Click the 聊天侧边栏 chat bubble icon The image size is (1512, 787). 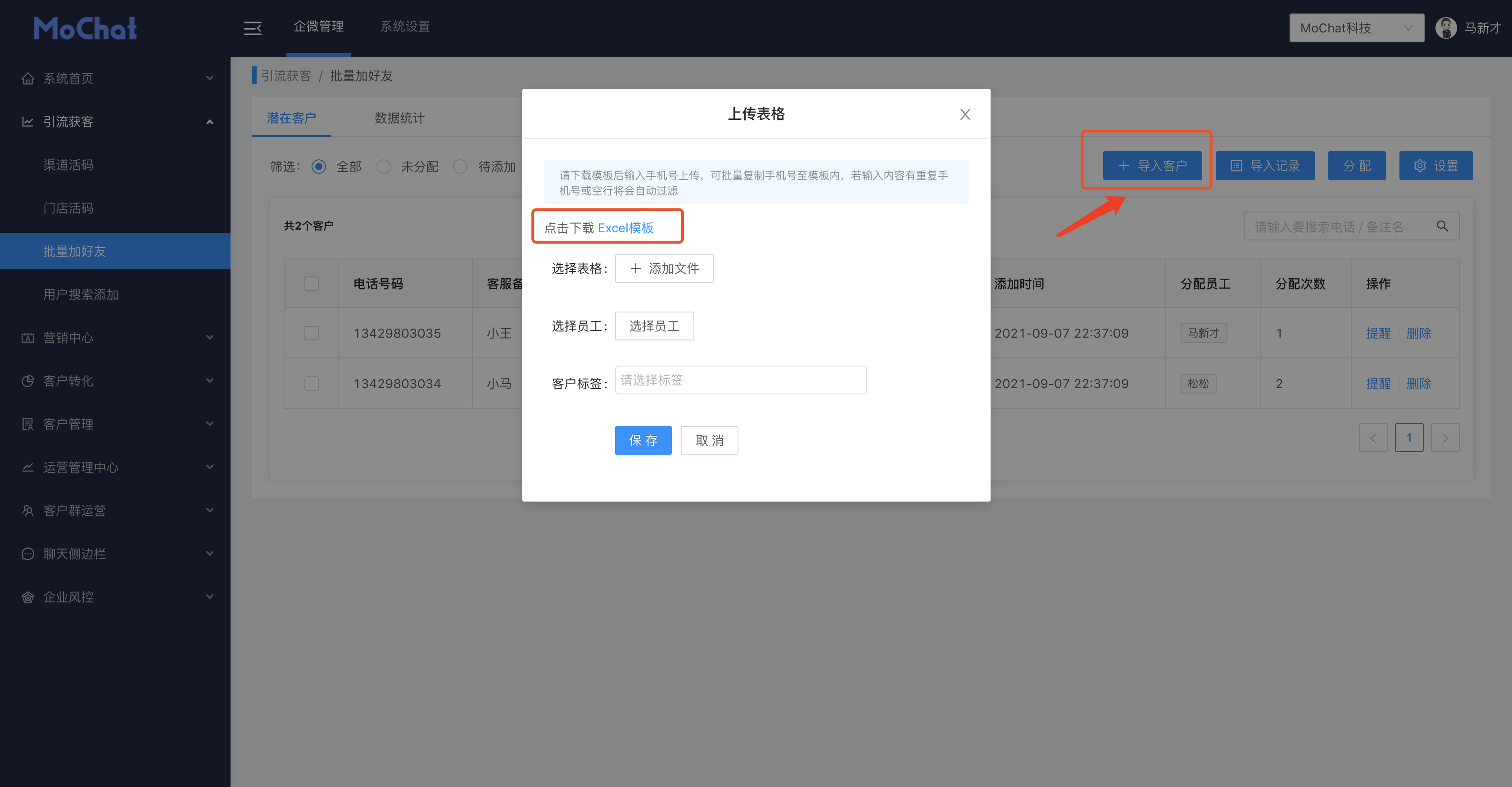tap(27, 553)
